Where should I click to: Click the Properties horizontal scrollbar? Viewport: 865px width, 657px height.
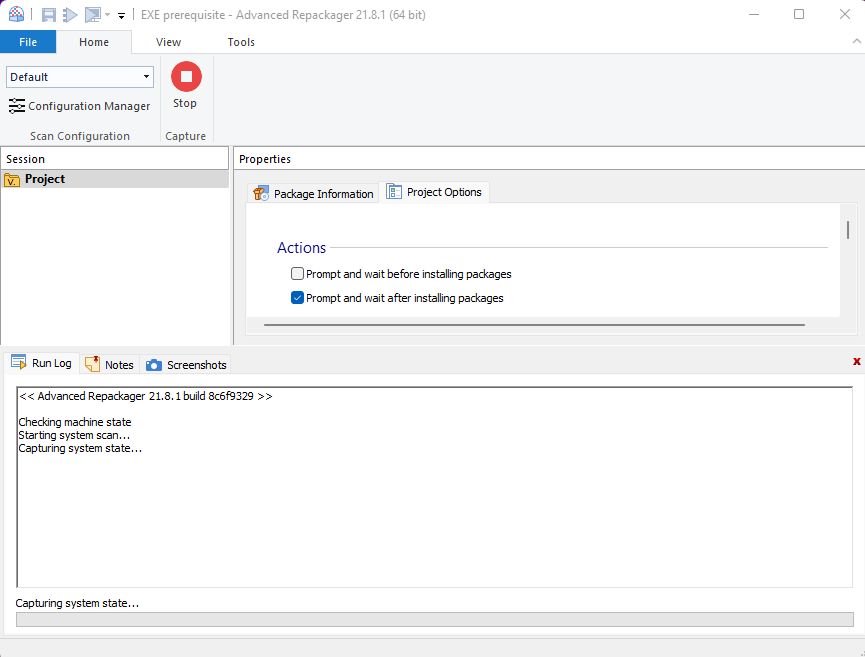point(534,325)
